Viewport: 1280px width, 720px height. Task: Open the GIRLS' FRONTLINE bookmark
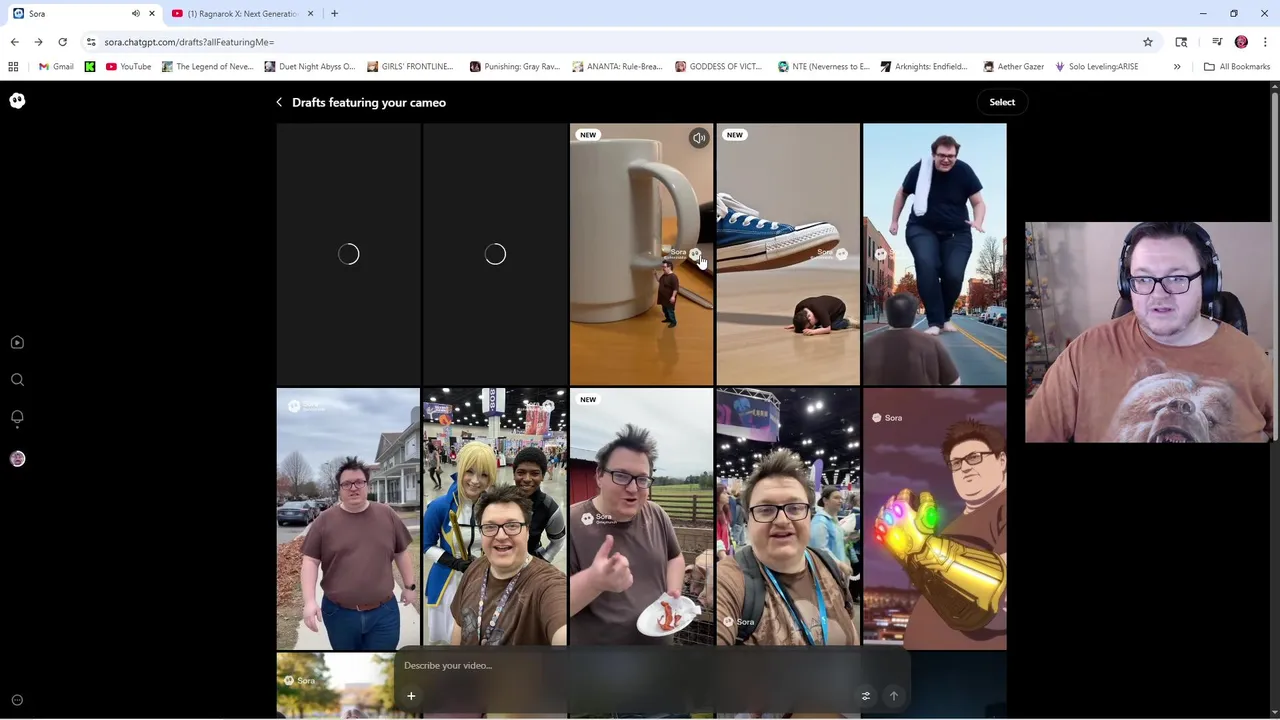[x=410, y=67]
